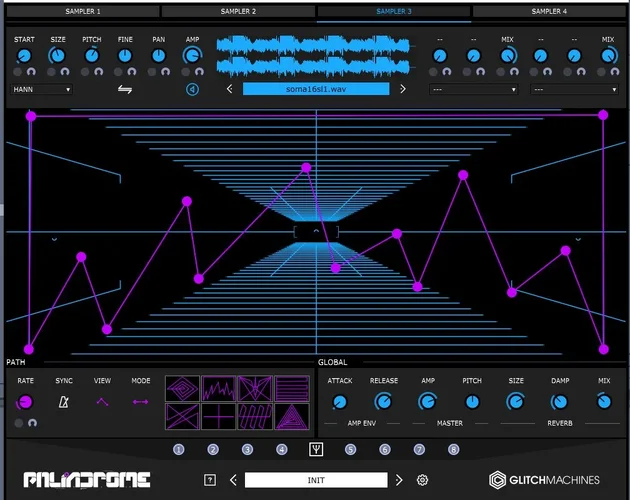Toggle the loop direction arrows icon
The width and height of the screenshot is (630, 500).
click(125, 89)
